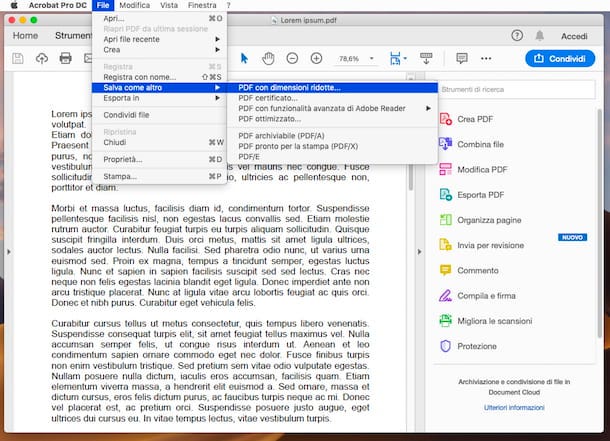Open Crea PDF tool
The width and height of the screenshot is (610, 441).
click(x=466, y=119)
